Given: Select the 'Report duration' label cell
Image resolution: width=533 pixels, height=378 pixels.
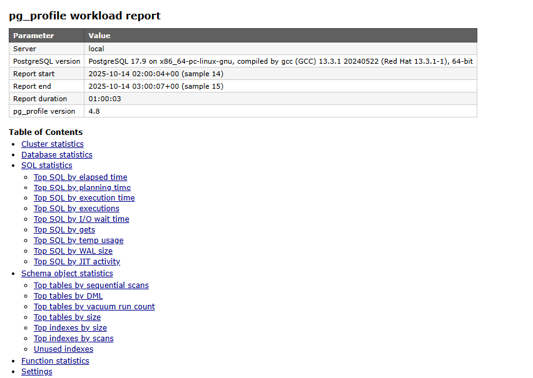Looking at the screenshot, I should click(47, 99).
